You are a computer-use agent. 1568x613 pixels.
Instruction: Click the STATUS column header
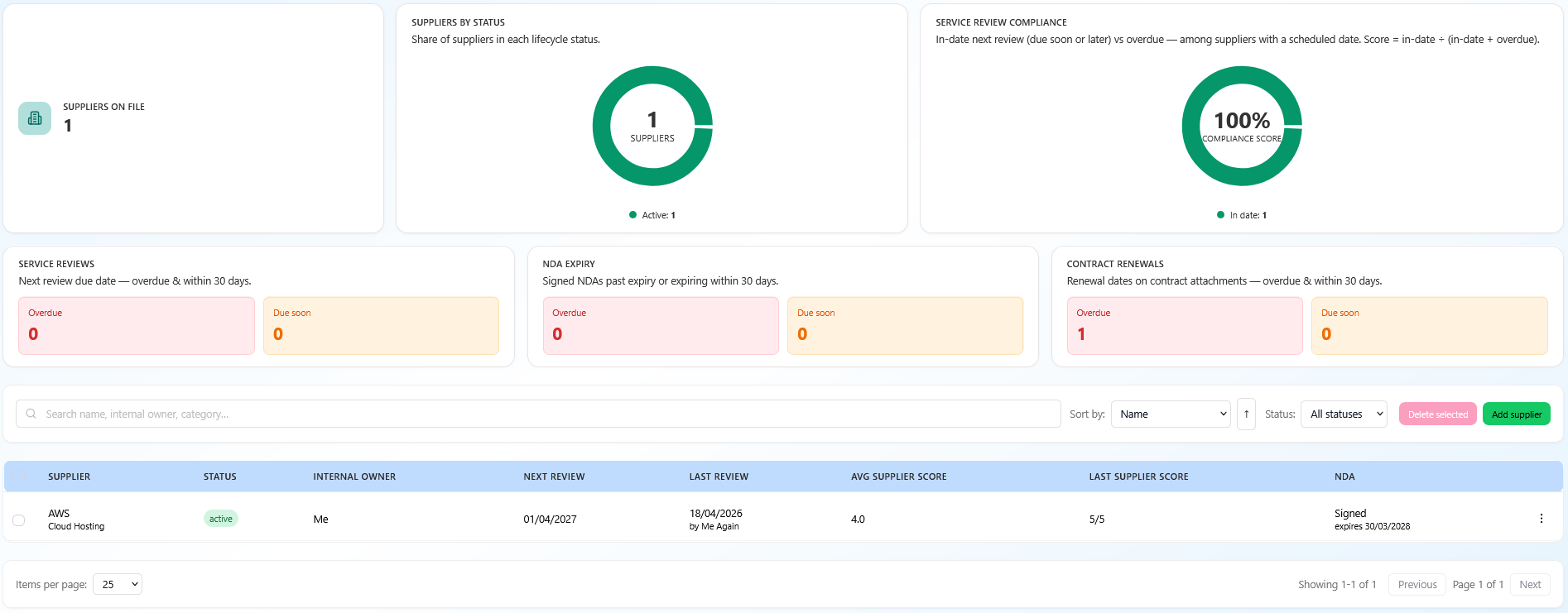coord(220,477)
